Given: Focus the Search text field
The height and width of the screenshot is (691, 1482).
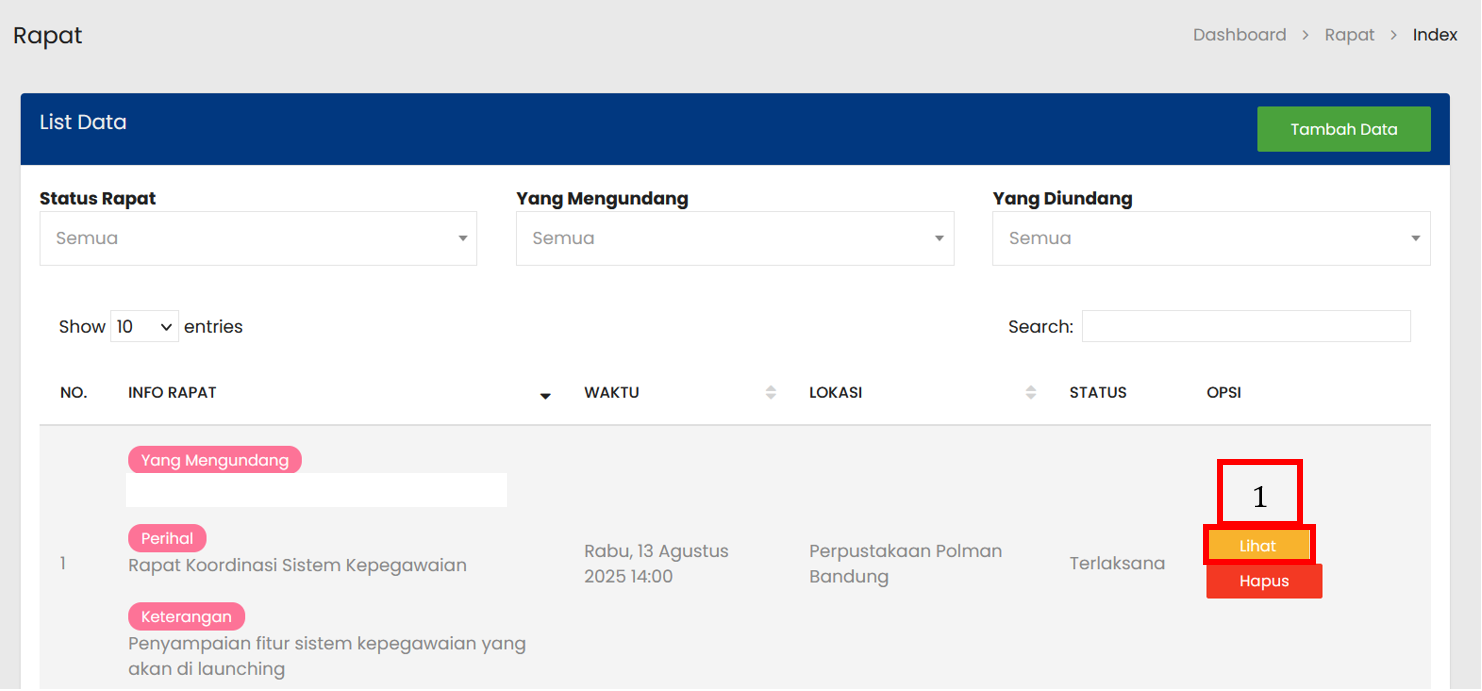Looking at the screenshot, I should [x=1245, y=327].
